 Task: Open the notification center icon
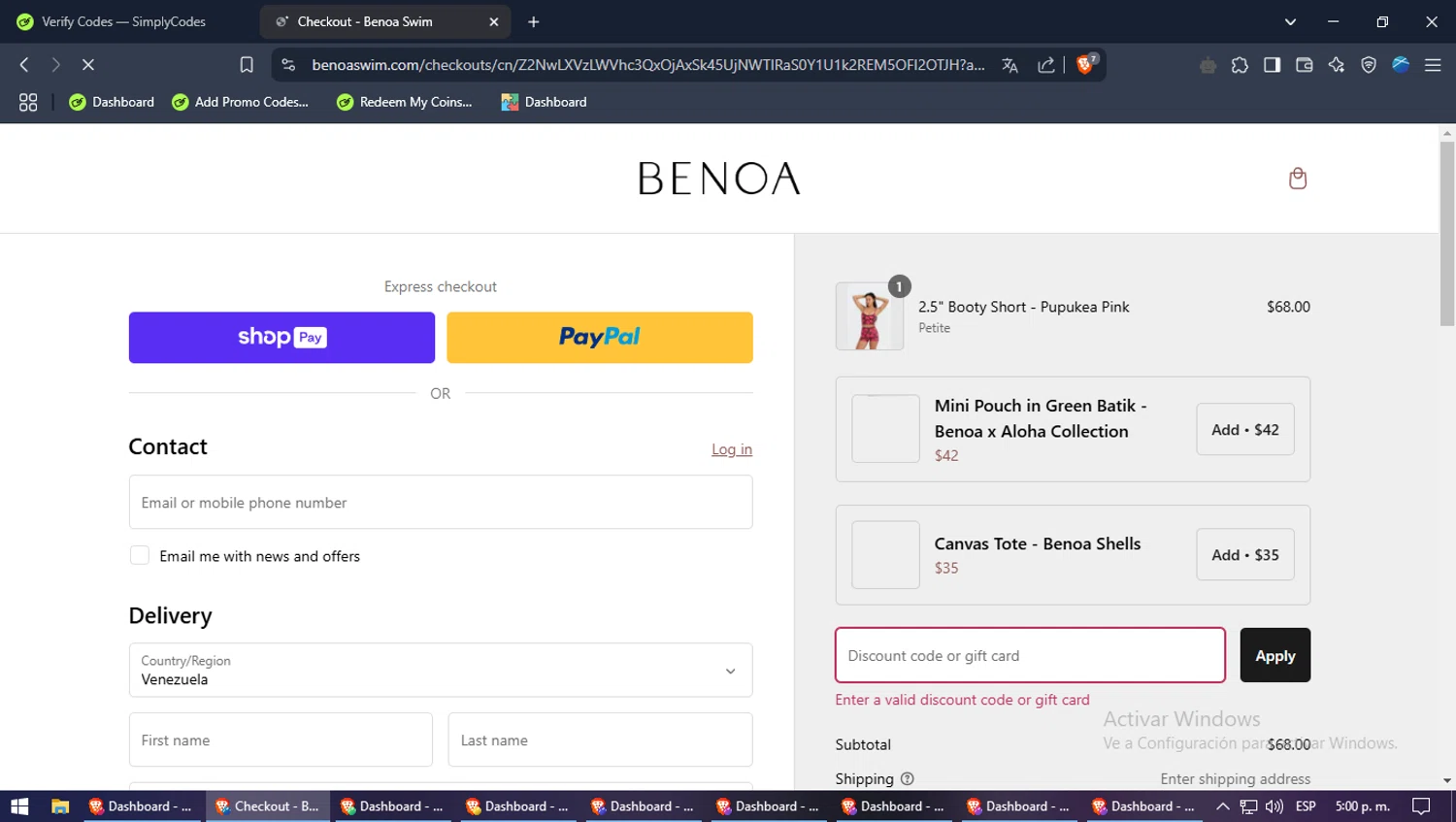tap(1421, 806)
